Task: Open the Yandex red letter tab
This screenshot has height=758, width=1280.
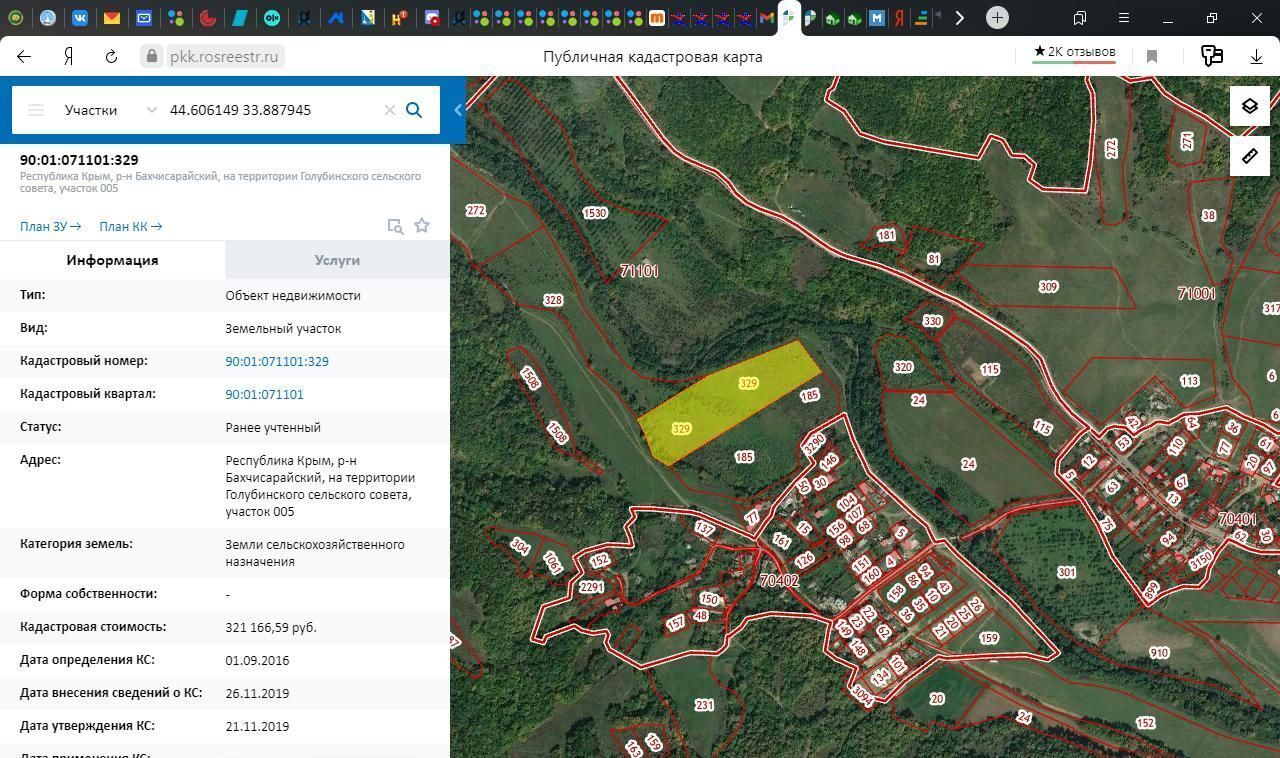Action: pyautogui.click(x=899, y=18)
